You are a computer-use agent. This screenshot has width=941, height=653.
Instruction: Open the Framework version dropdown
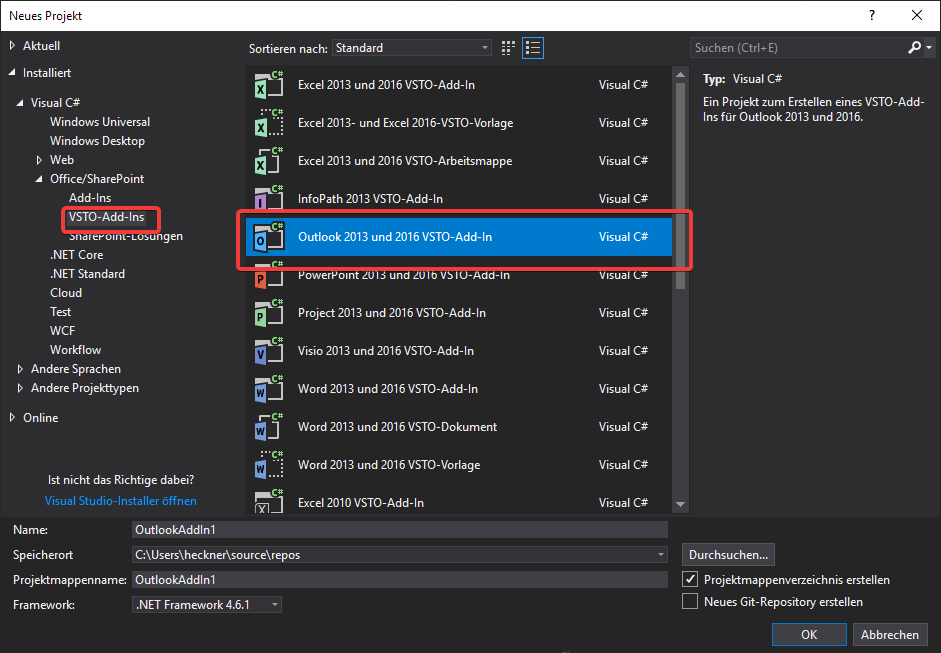[207, 604]
